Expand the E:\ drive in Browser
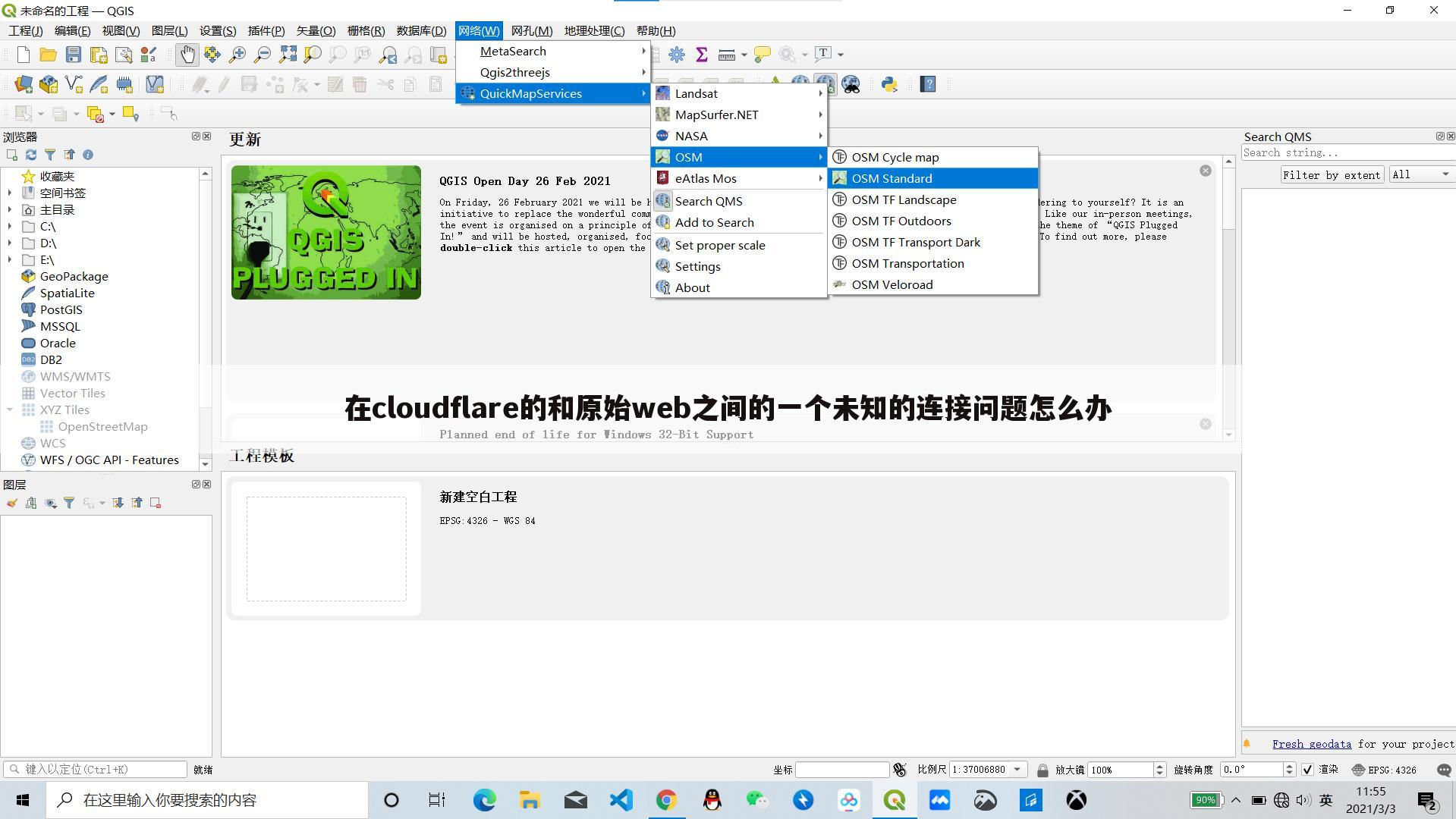Image resolution: width=1456 pixels, height=819 pixels. (9, 260)
